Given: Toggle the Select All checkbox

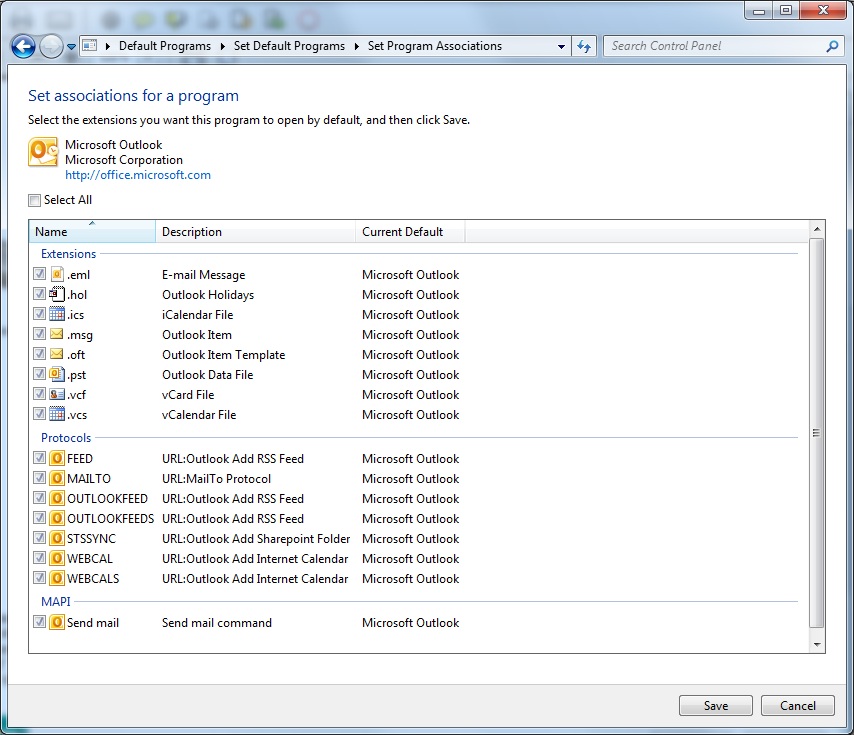Looking at the screenshot, I should click(34, 200).
